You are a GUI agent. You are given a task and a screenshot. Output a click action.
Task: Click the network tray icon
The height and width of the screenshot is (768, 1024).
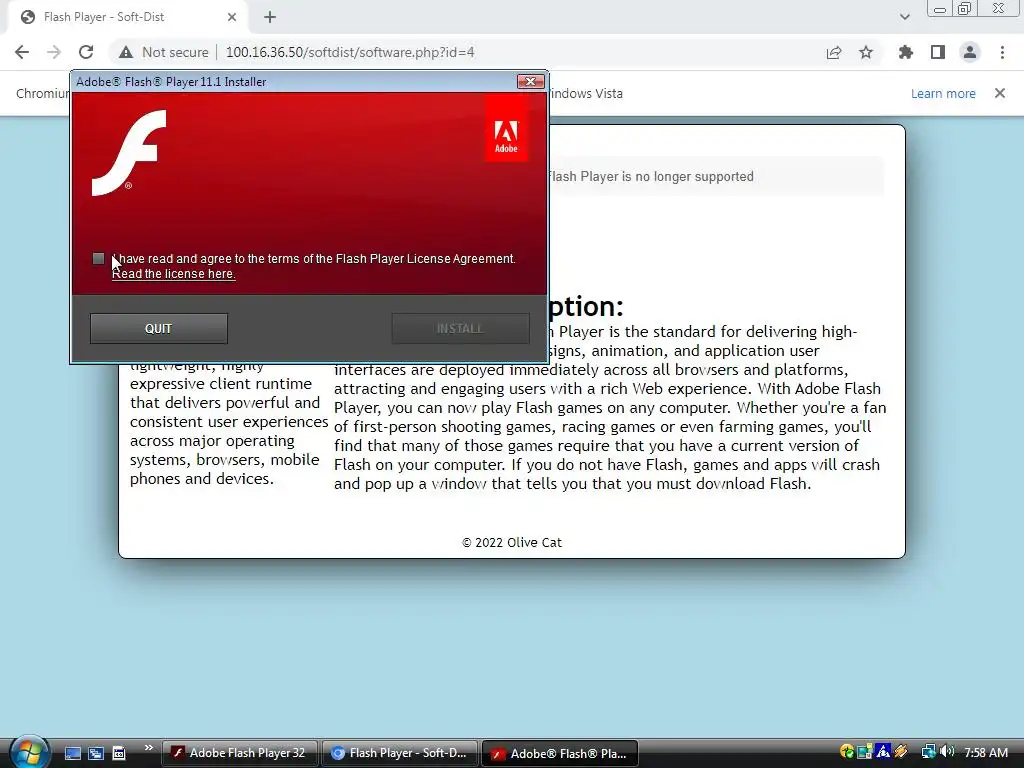tap(928, 752)
